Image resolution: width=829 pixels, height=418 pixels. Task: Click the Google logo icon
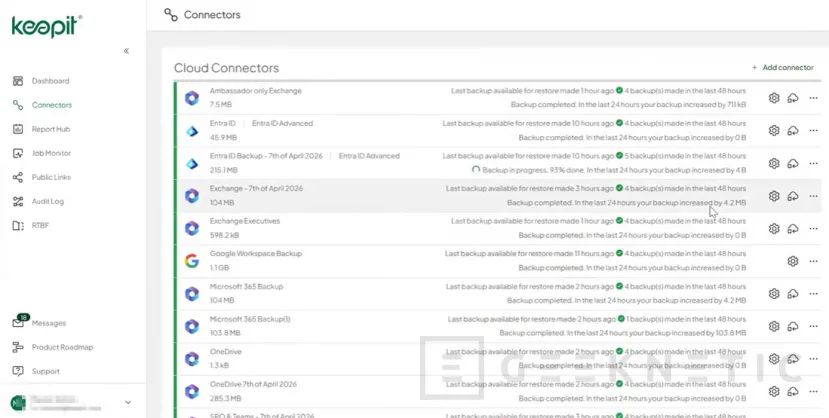[192, 261]
